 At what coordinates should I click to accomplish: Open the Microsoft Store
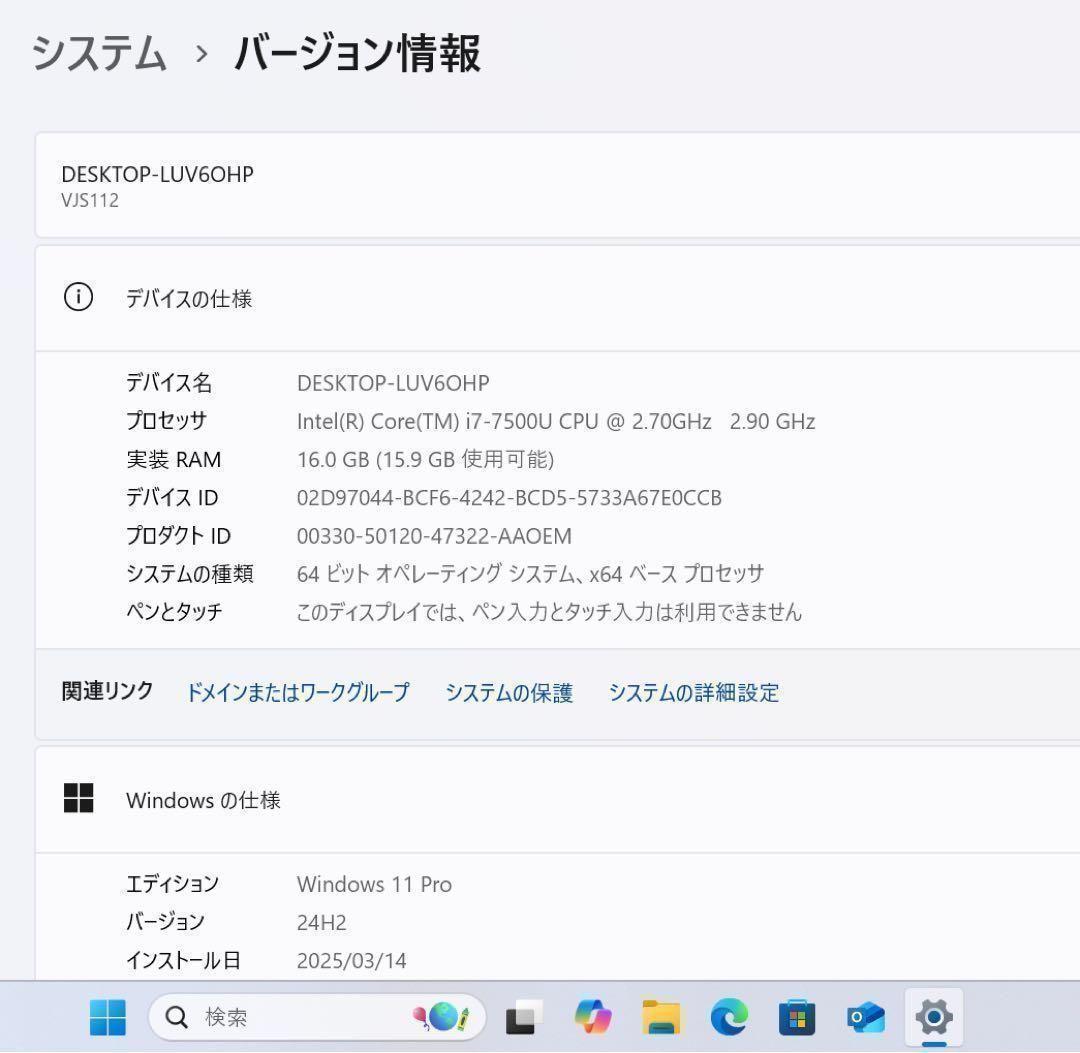(x=798, y=1016)
